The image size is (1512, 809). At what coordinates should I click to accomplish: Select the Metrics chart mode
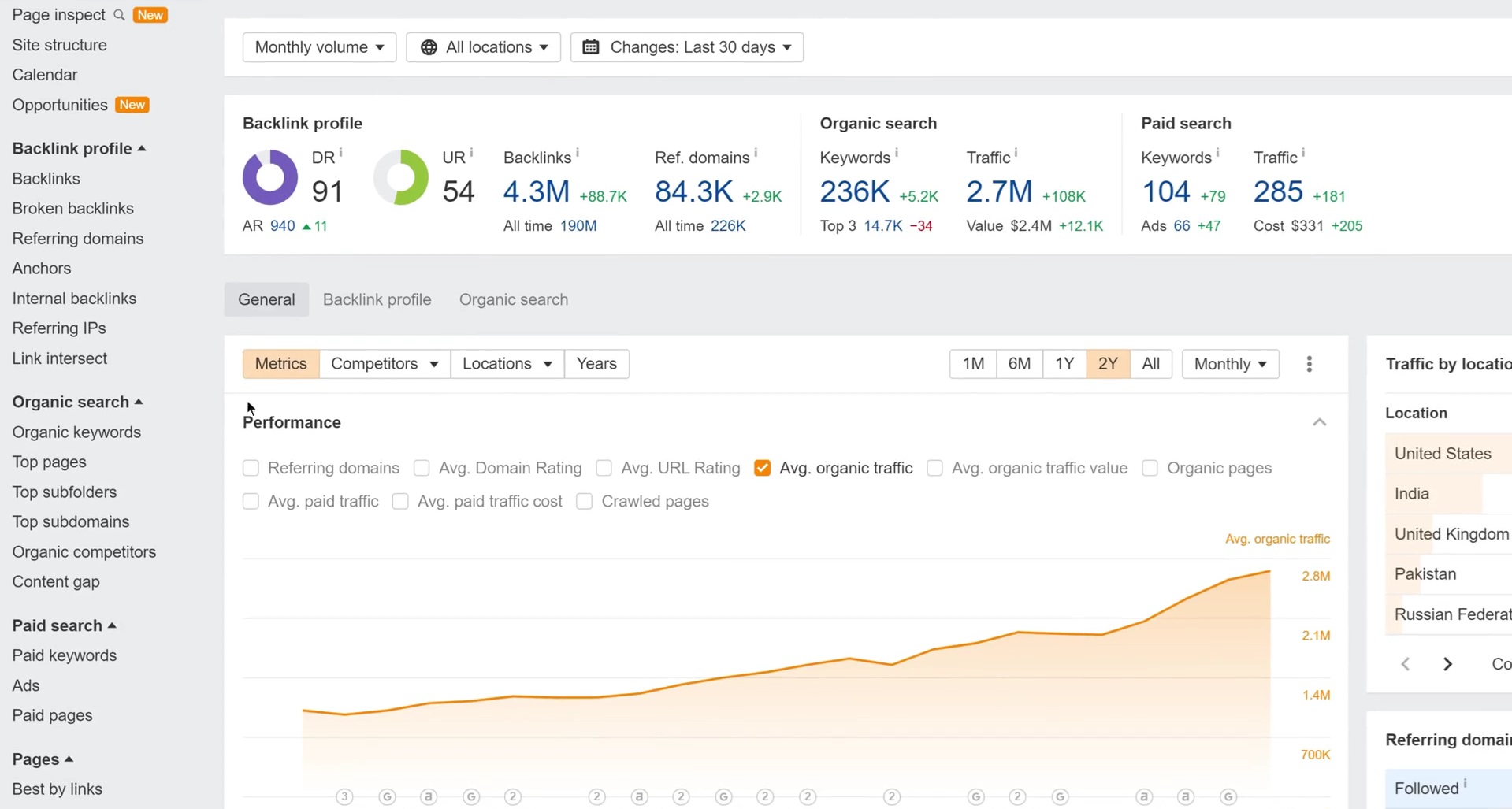280,364
